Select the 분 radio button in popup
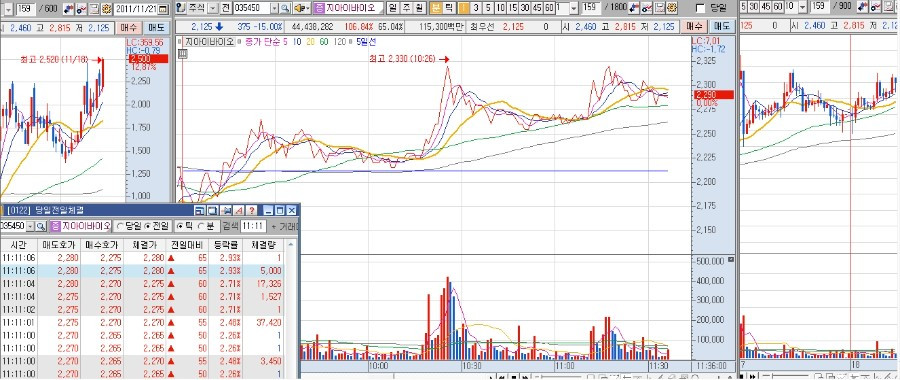 tap(201, 226)
